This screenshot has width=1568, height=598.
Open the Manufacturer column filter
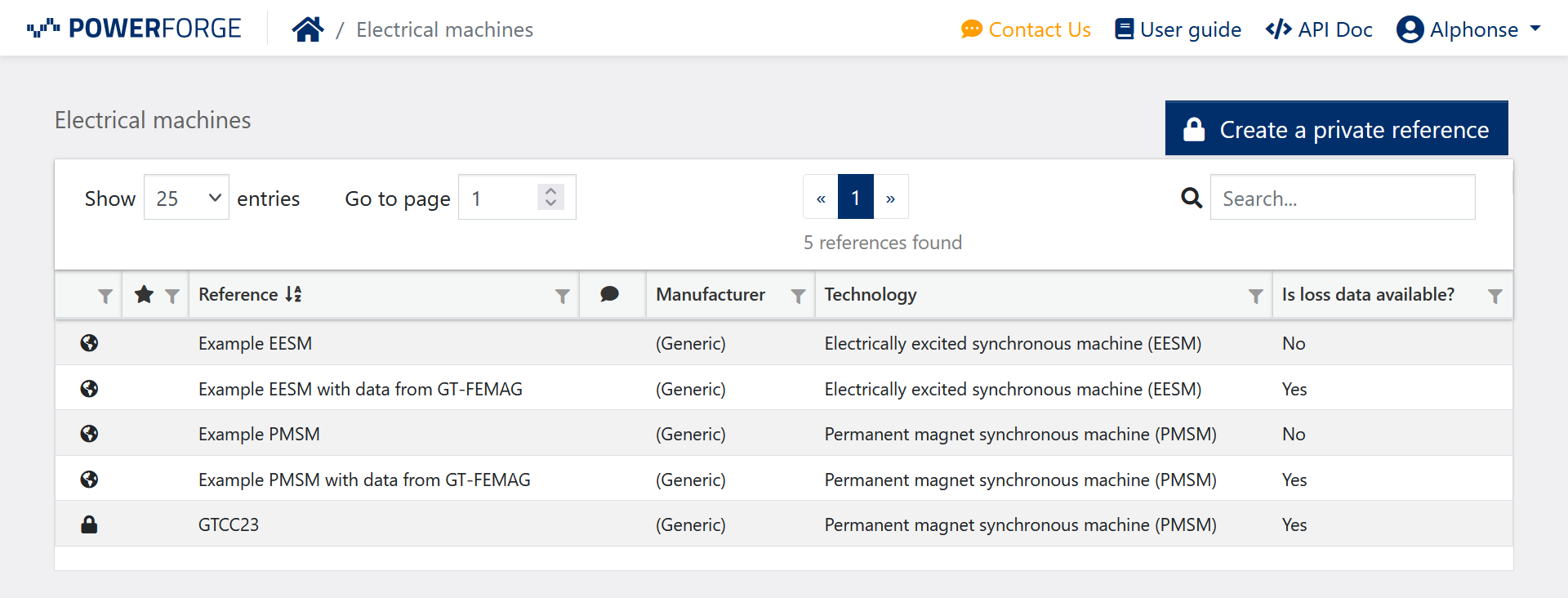tap(798, 296)
